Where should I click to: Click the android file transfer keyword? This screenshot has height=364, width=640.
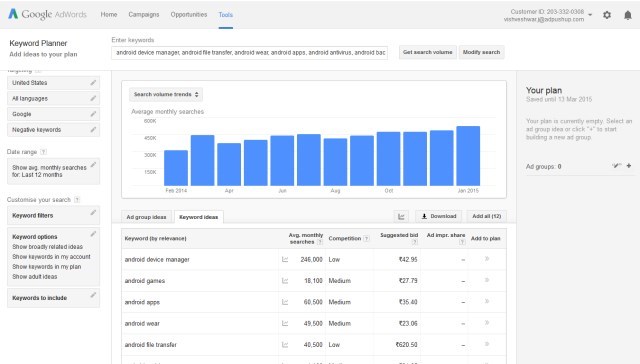pos(151,345)
